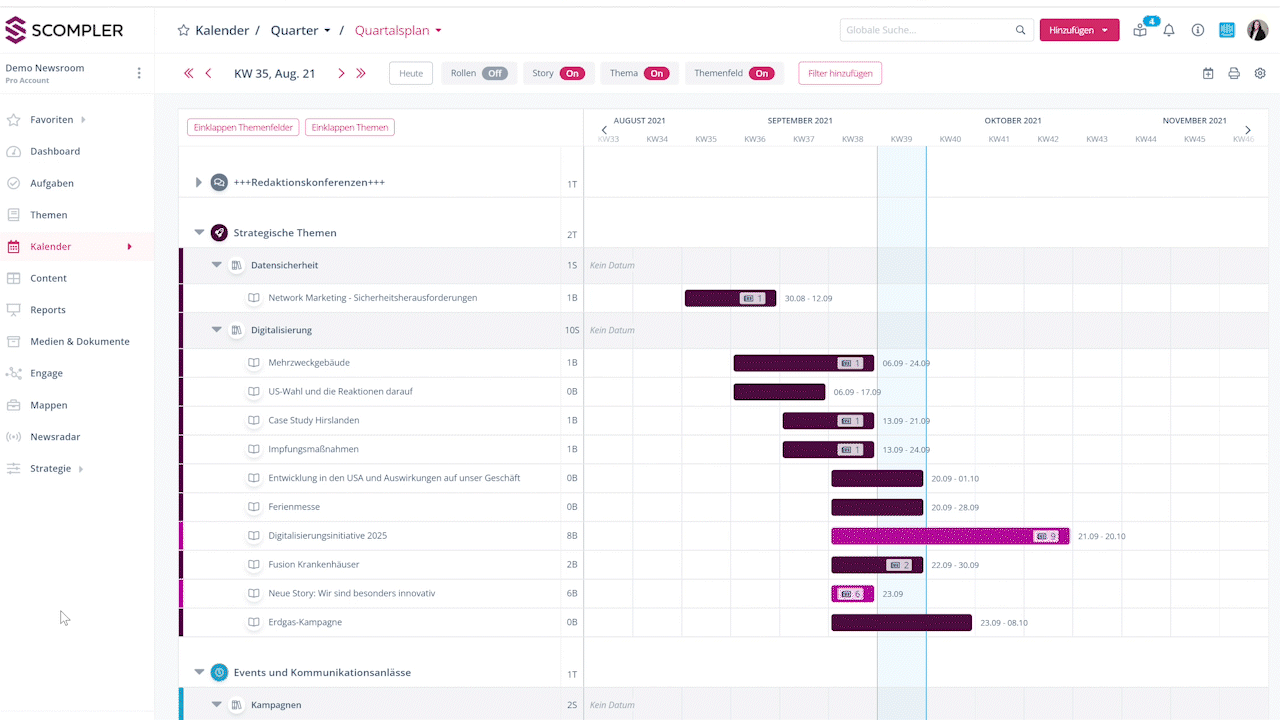Go to Medien & Dokumente
This screenshot has height=720, width=1280.
point(79,341)
